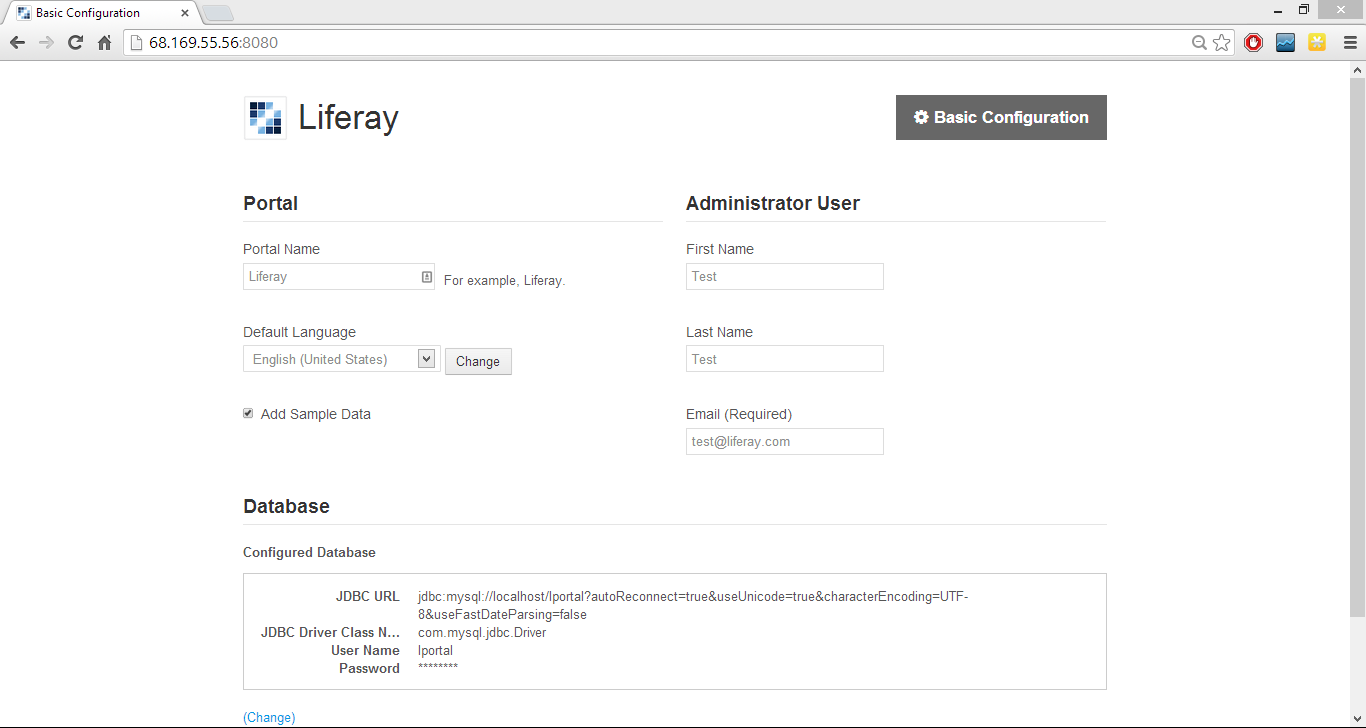The height and width of the screenshot is (728, 1366).
Task: Click the red circular extension icon
Action: (1253, 43)
